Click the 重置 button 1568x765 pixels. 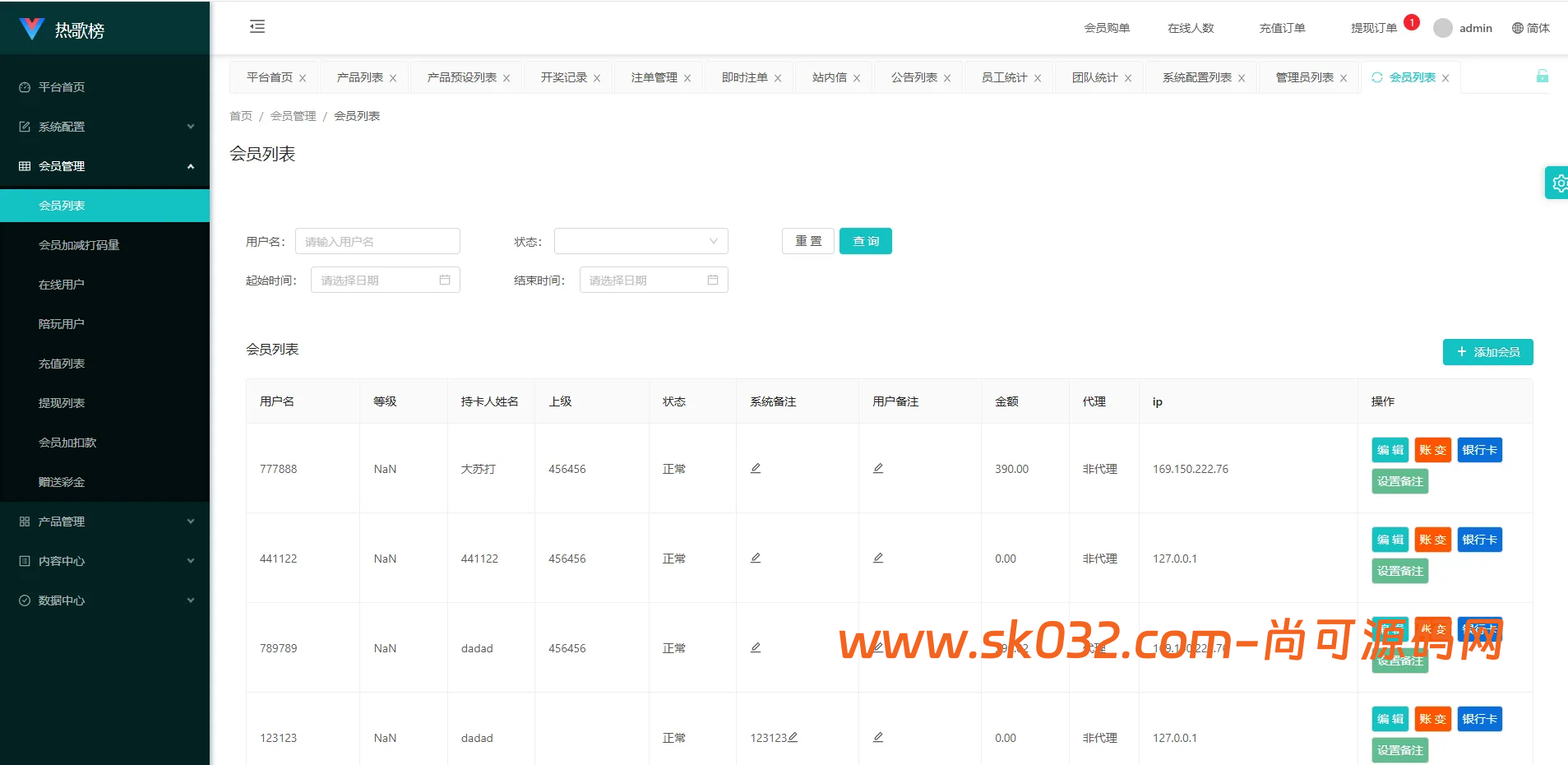coord(808,241)
